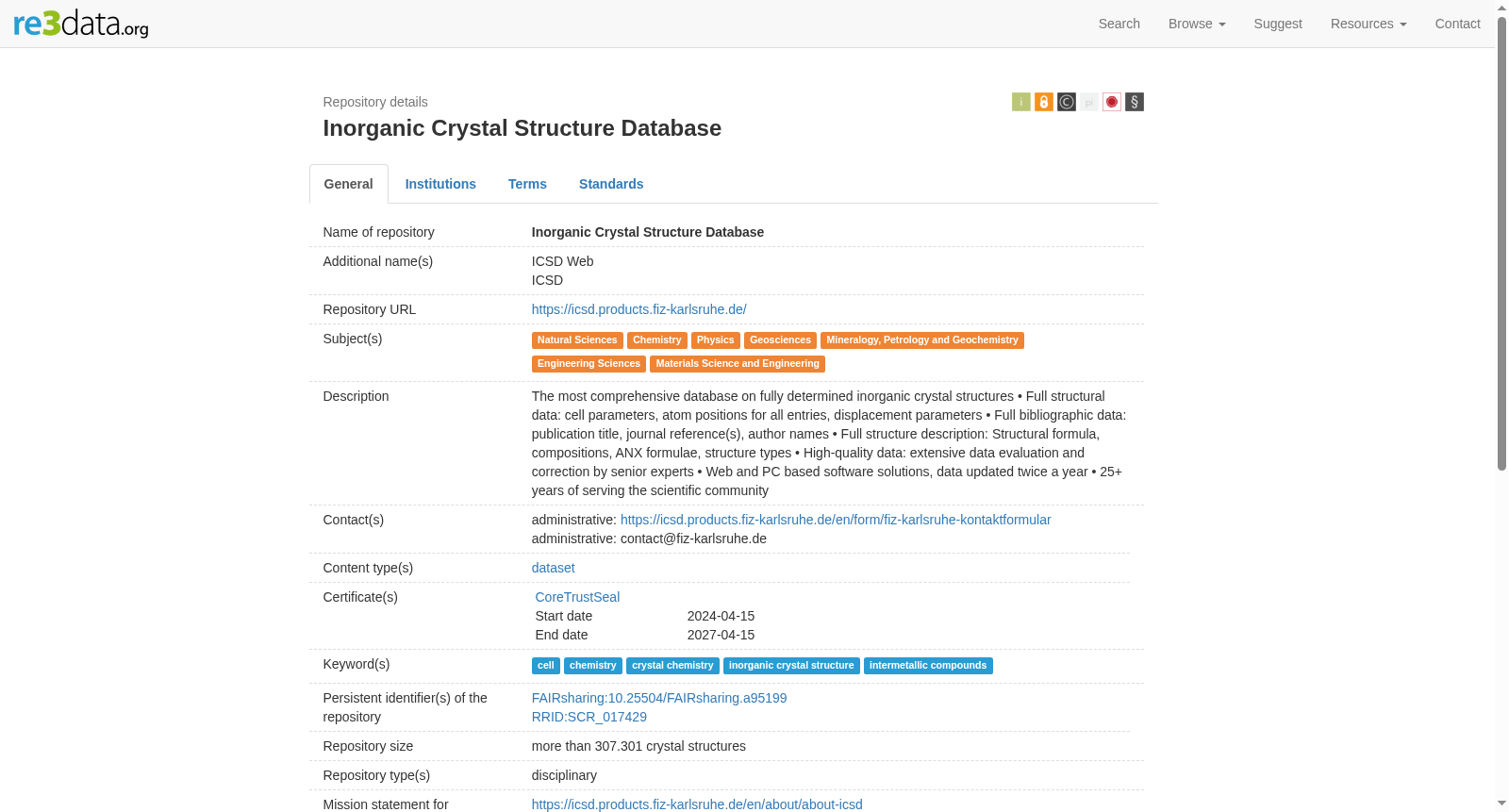Click the red seal certificate badge
Viewport: 1509px width, 812px height.
1111,102
